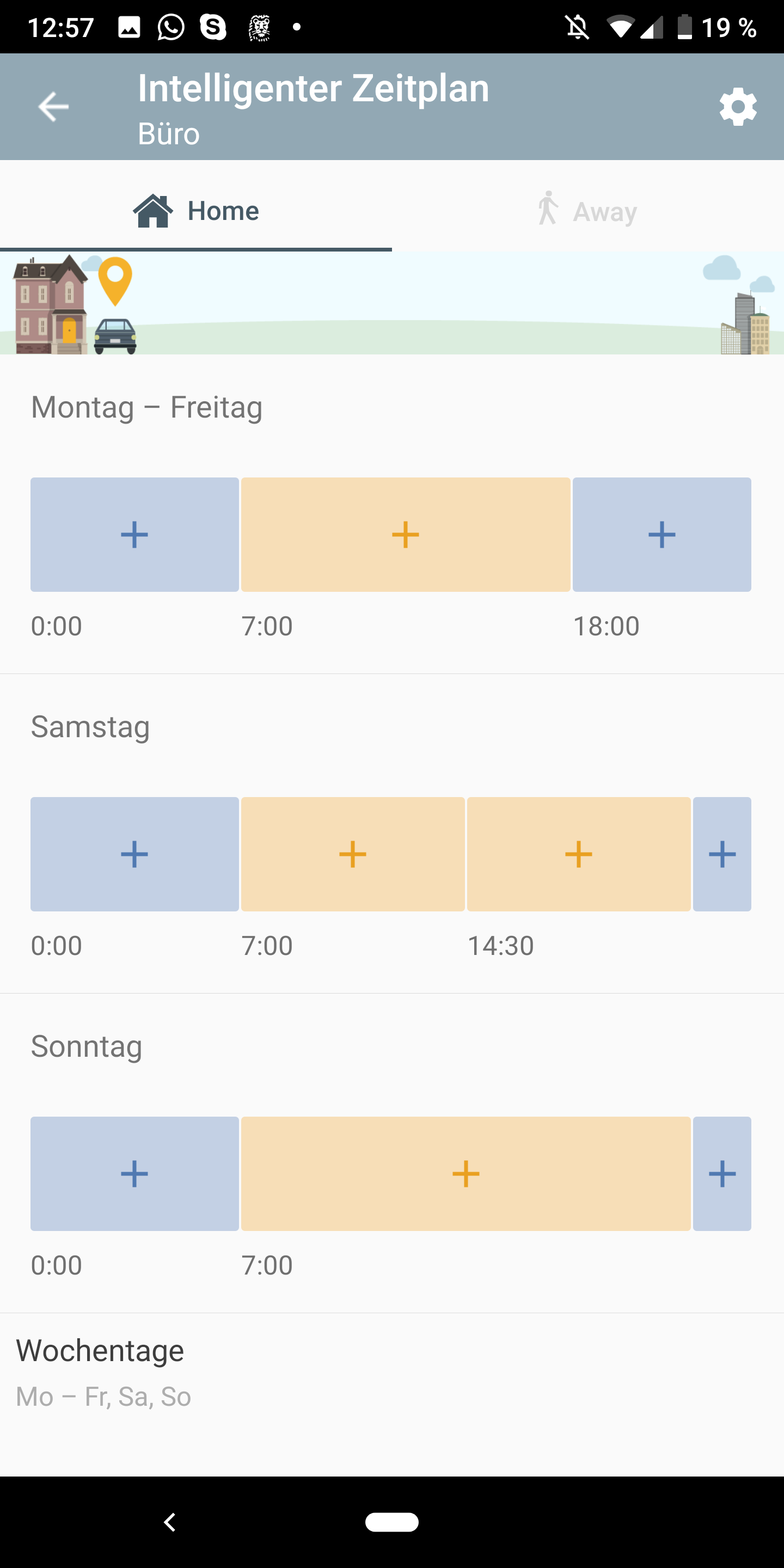Tap Samstag 0:00 blue time block

[134, 854]
